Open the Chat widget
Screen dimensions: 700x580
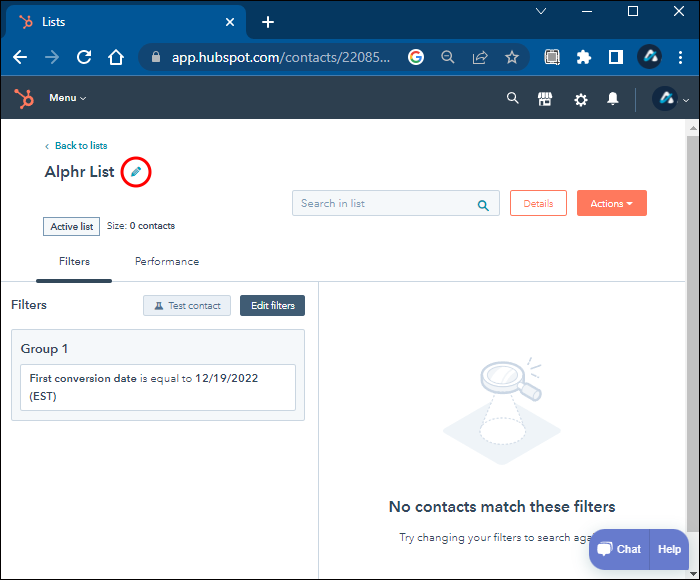click(619, 549)
